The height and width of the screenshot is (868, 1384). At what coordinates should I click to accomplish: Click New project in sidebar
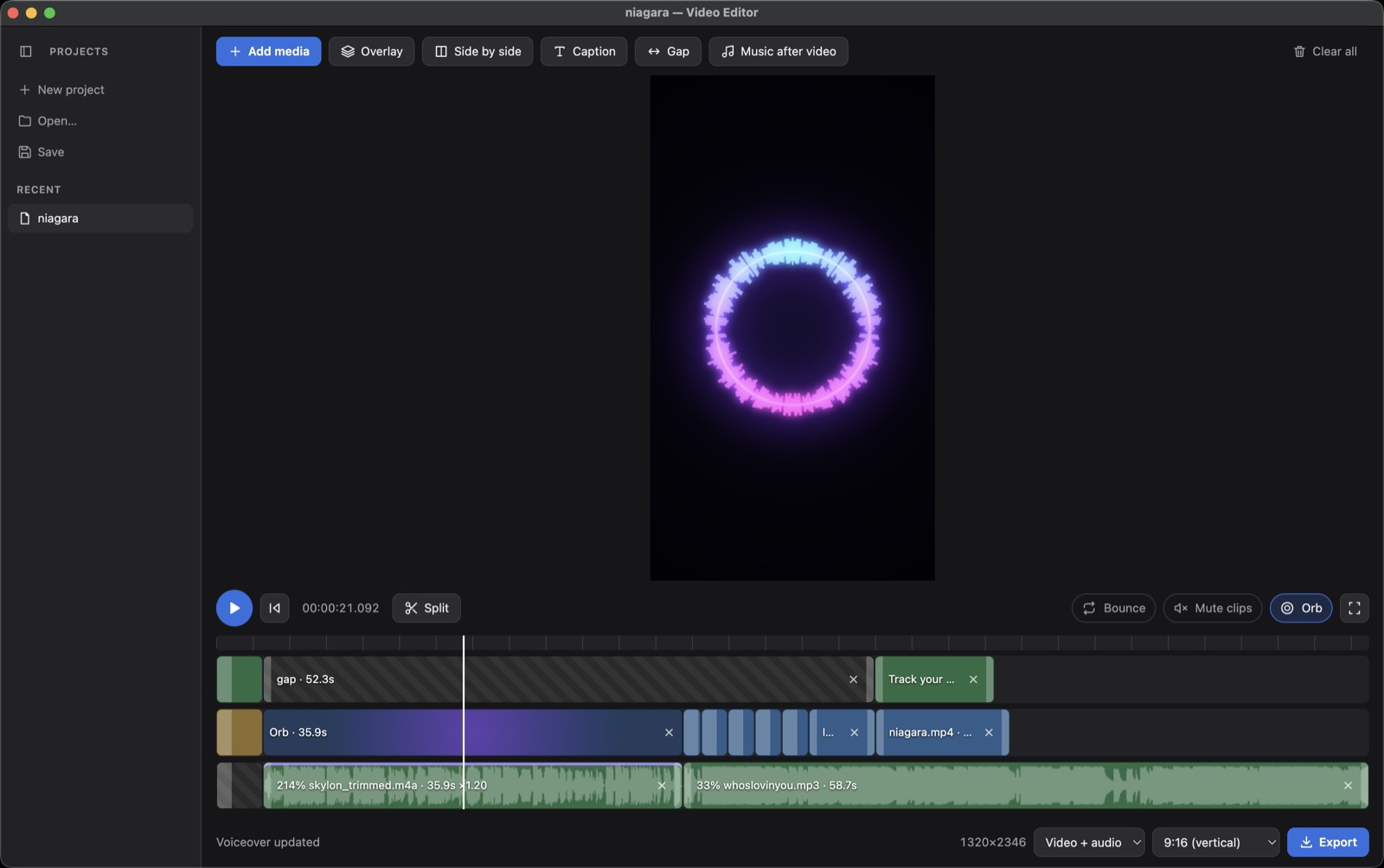click(61, 90)
